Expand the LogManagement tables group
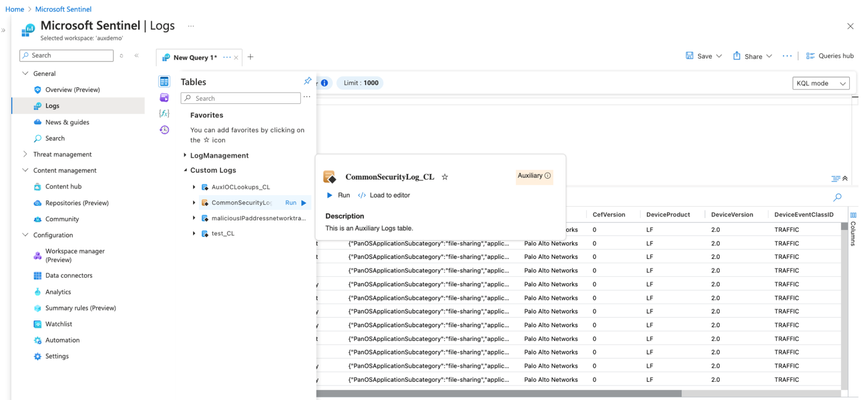 [185, 155]
